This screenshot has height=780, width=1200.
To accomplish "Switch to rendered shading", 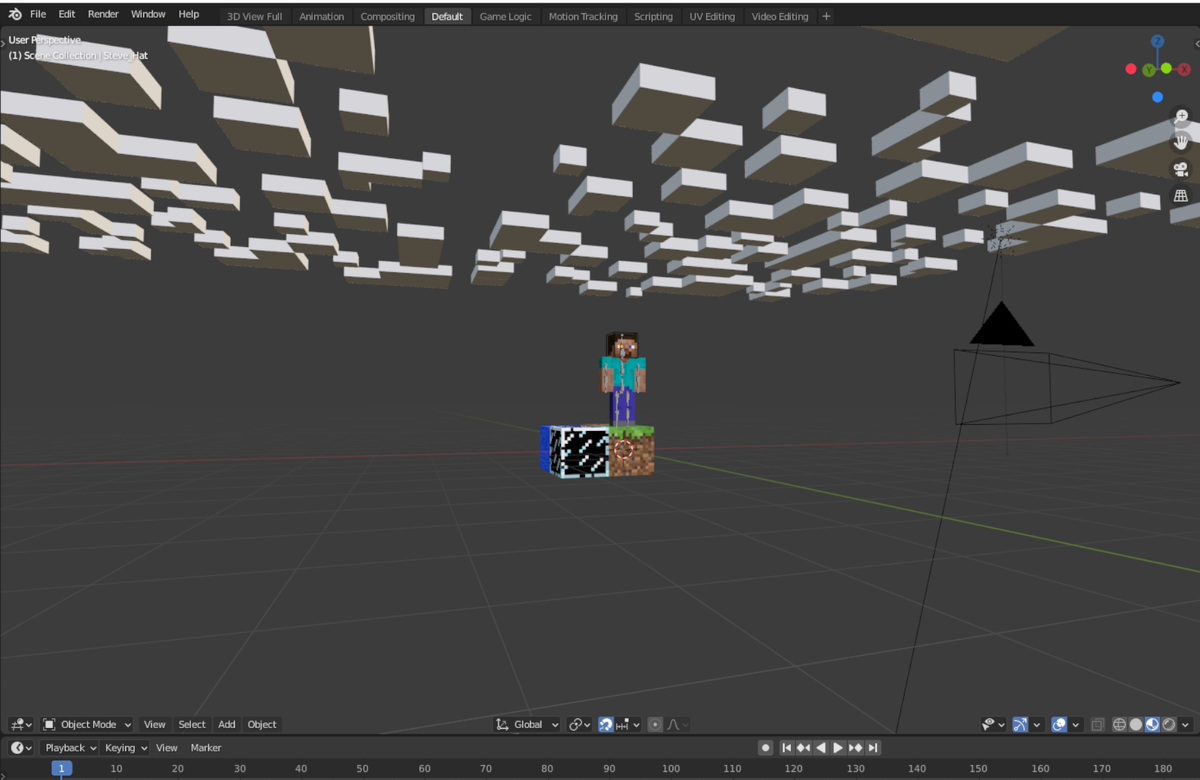I will coord(1168,724).
